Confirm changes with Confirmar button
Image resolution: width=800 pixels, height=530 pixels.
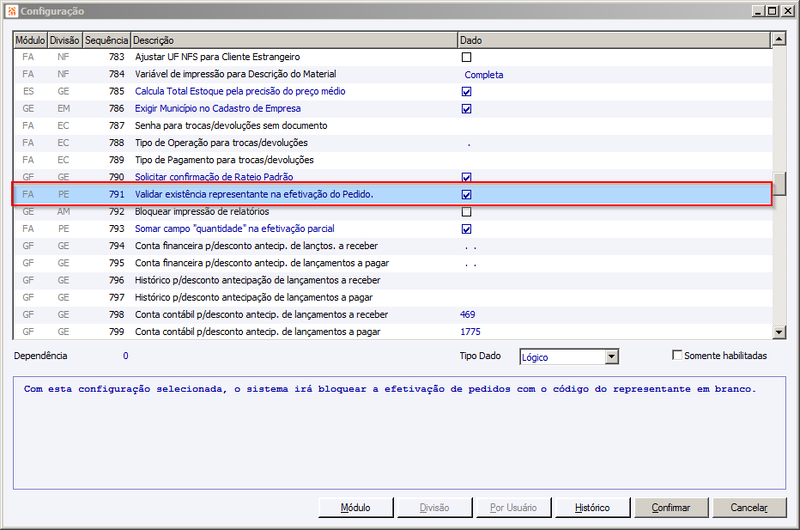671,508
